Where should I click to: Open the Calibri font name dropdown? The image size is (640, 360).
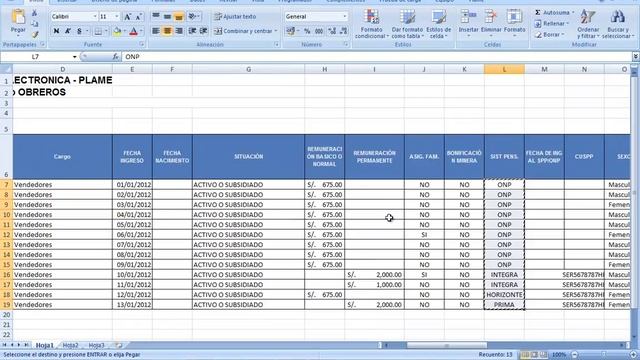click(95, 17)
